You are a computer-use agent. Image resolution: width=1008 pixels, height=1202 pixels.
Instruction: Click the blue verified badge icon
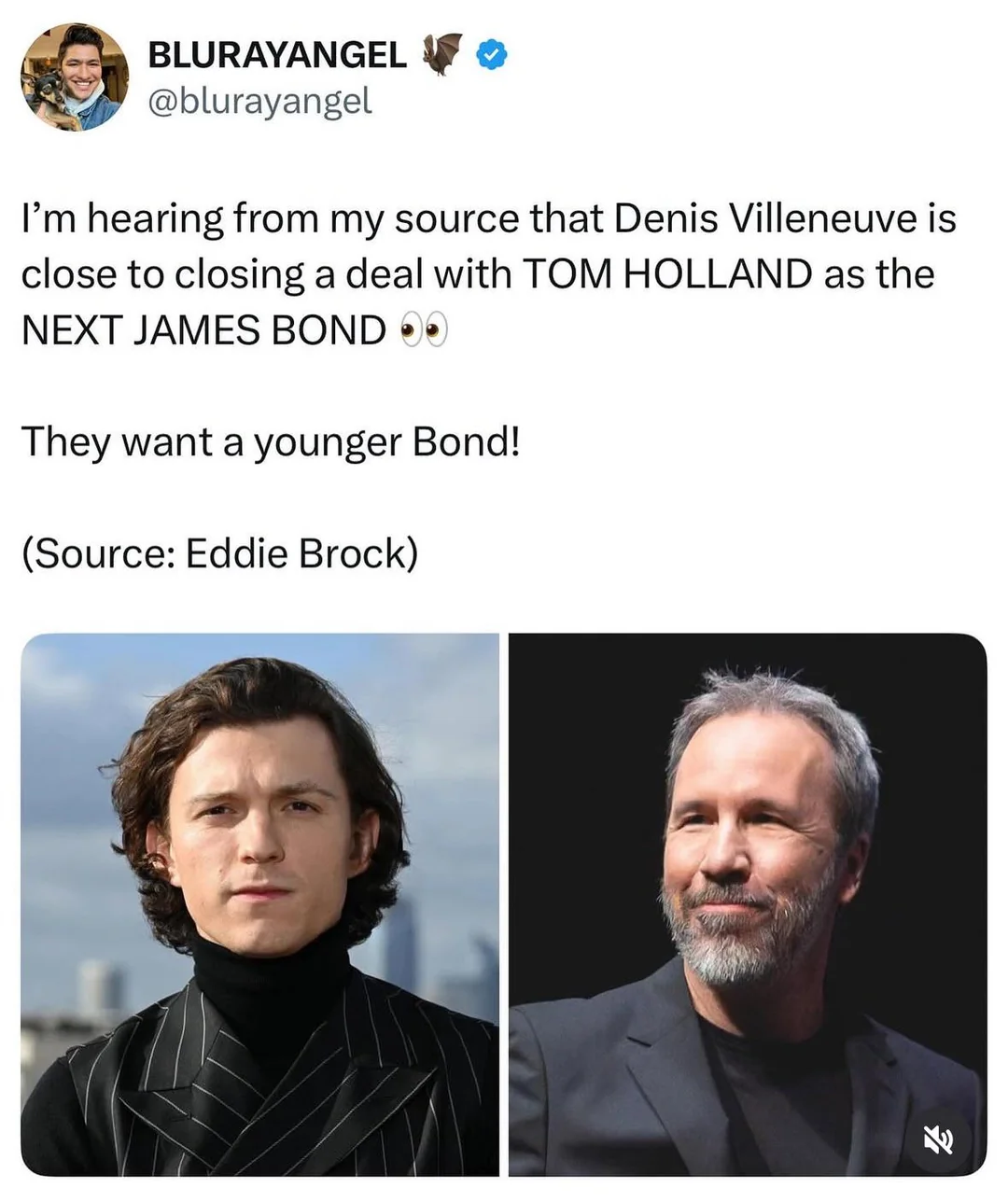[492, 57]
